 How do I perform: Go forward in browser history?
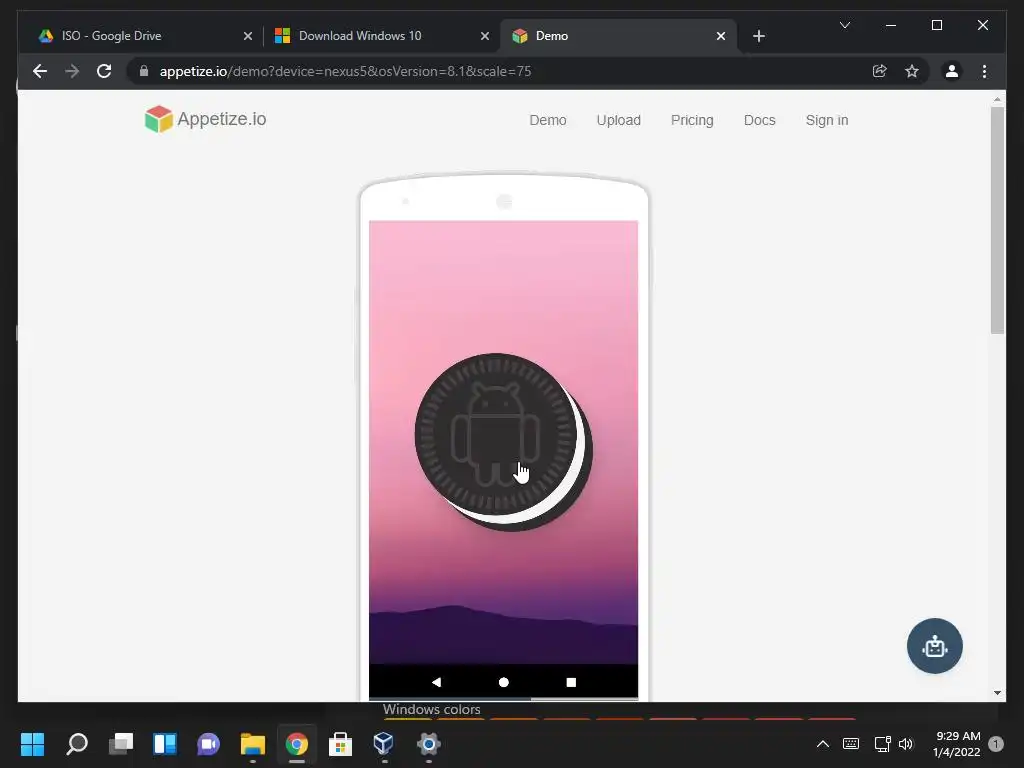pos(72,71)
